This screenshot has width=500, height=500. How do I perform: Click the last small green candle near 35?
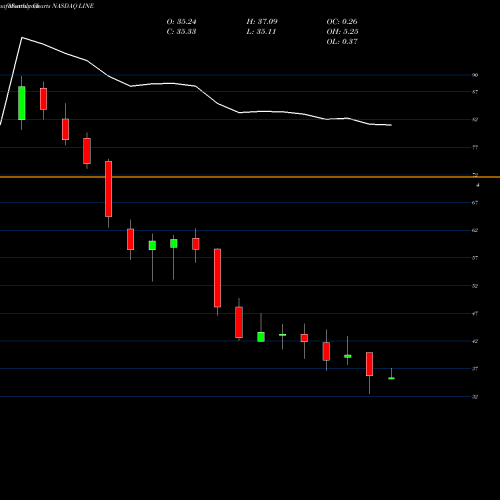pyautogui.click(x=391, y=378)
